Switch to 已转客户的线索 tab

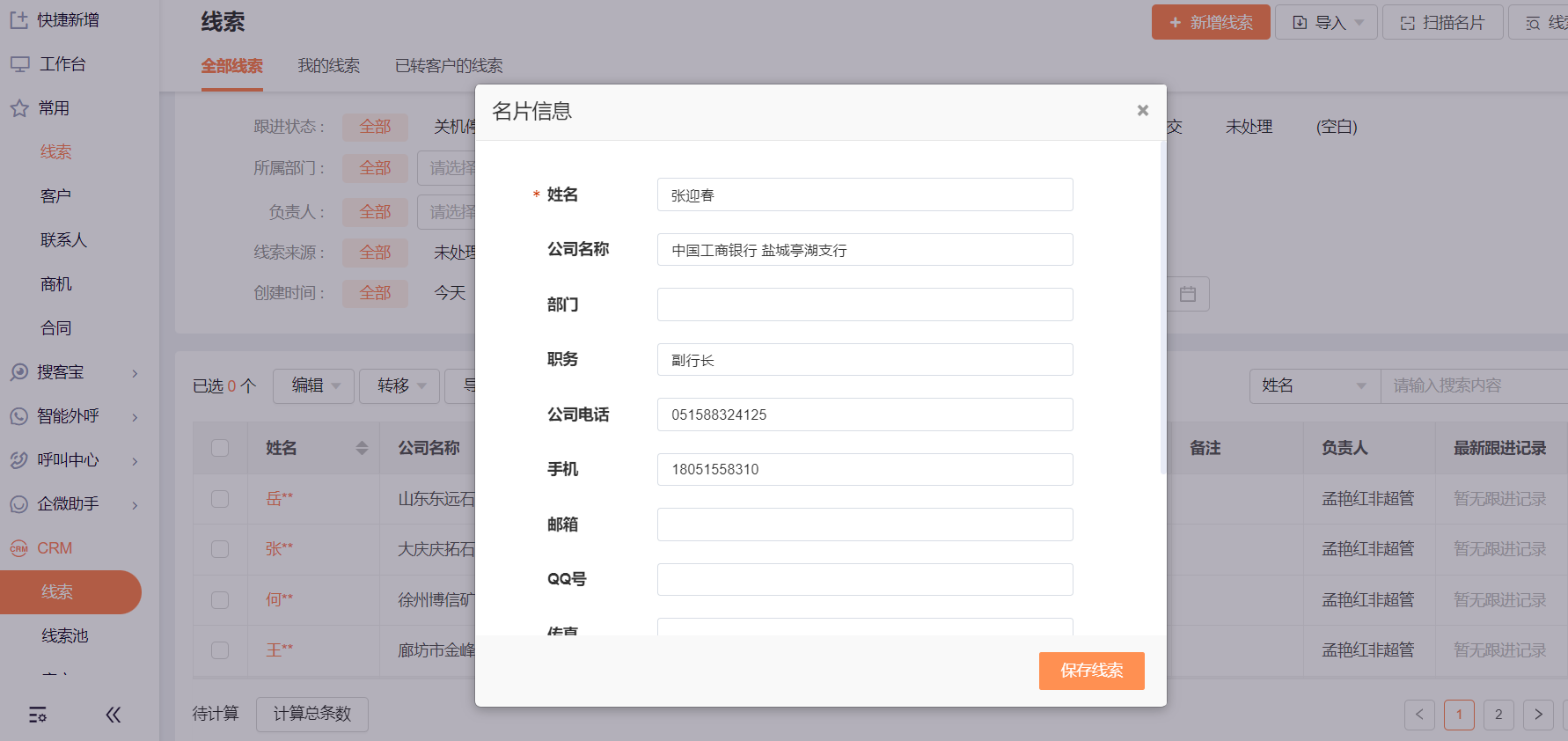(x=449, y=66)
